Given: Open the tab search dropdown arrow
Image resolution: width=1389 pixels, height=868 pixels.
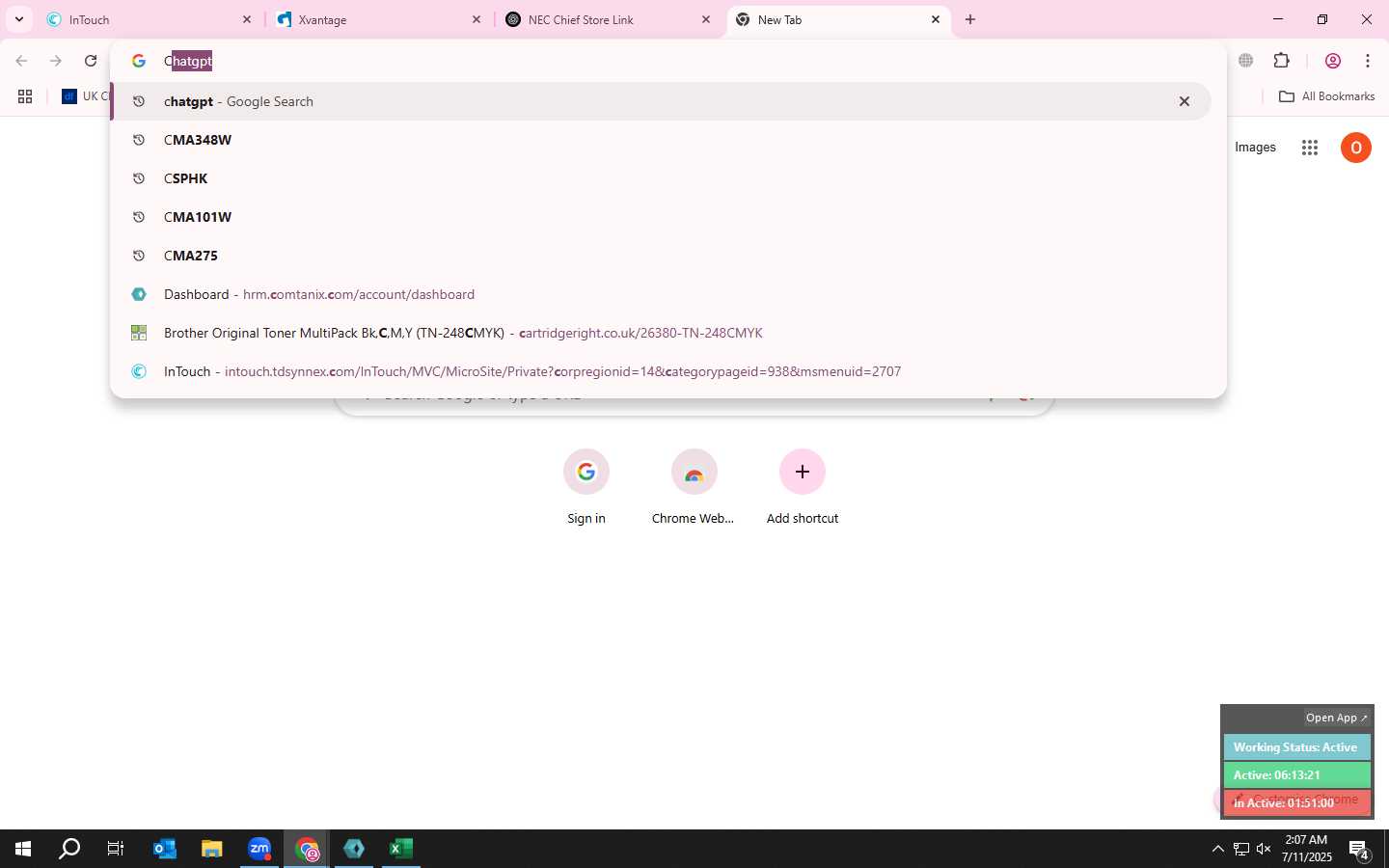Looking at the screenshot, I should 18,19.
